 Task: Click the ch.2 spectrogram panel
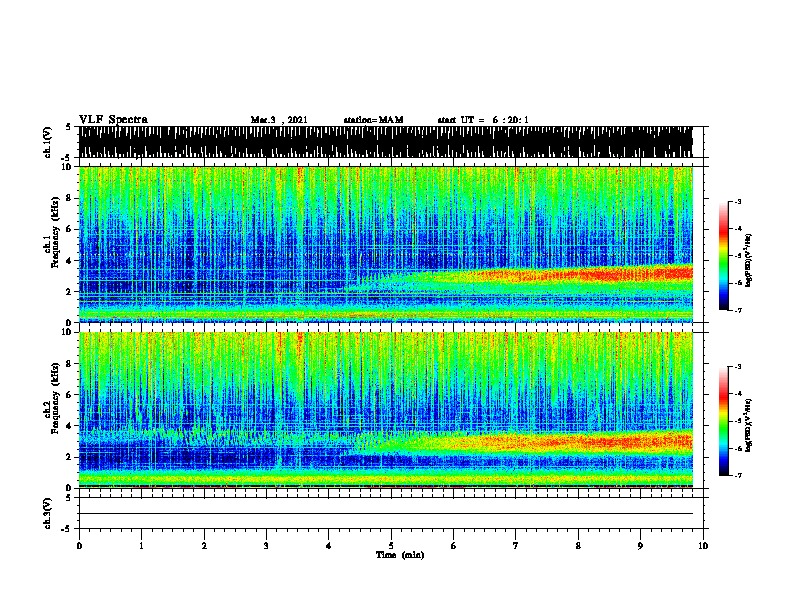click(x=386, y=410)
